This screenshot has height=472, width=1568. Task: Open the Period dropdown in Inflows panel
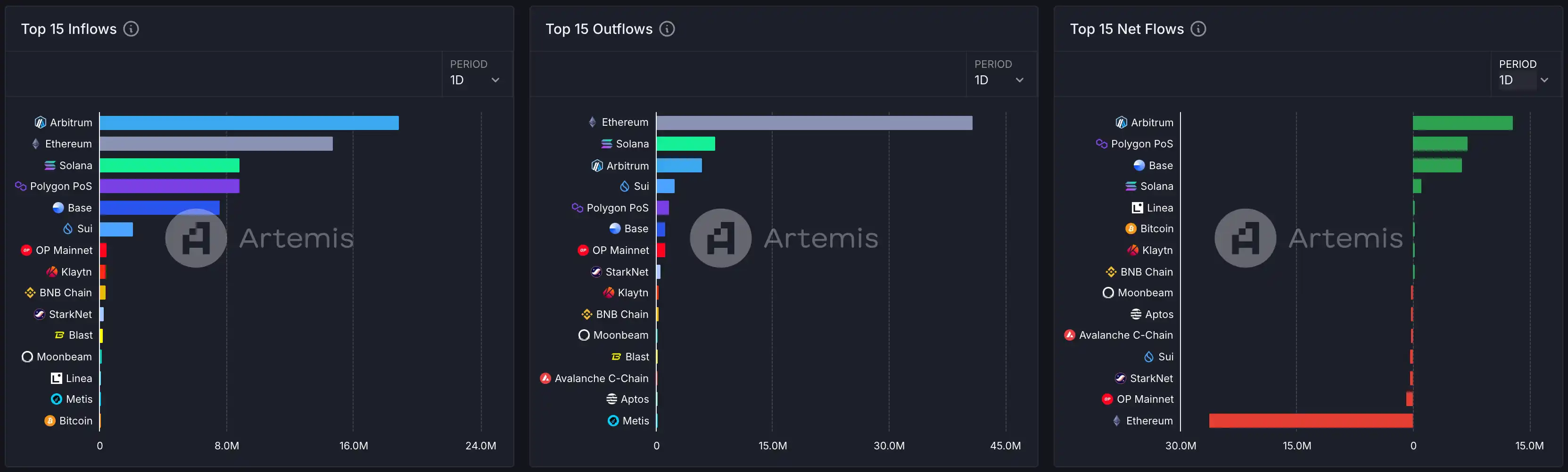pos(475,80)
